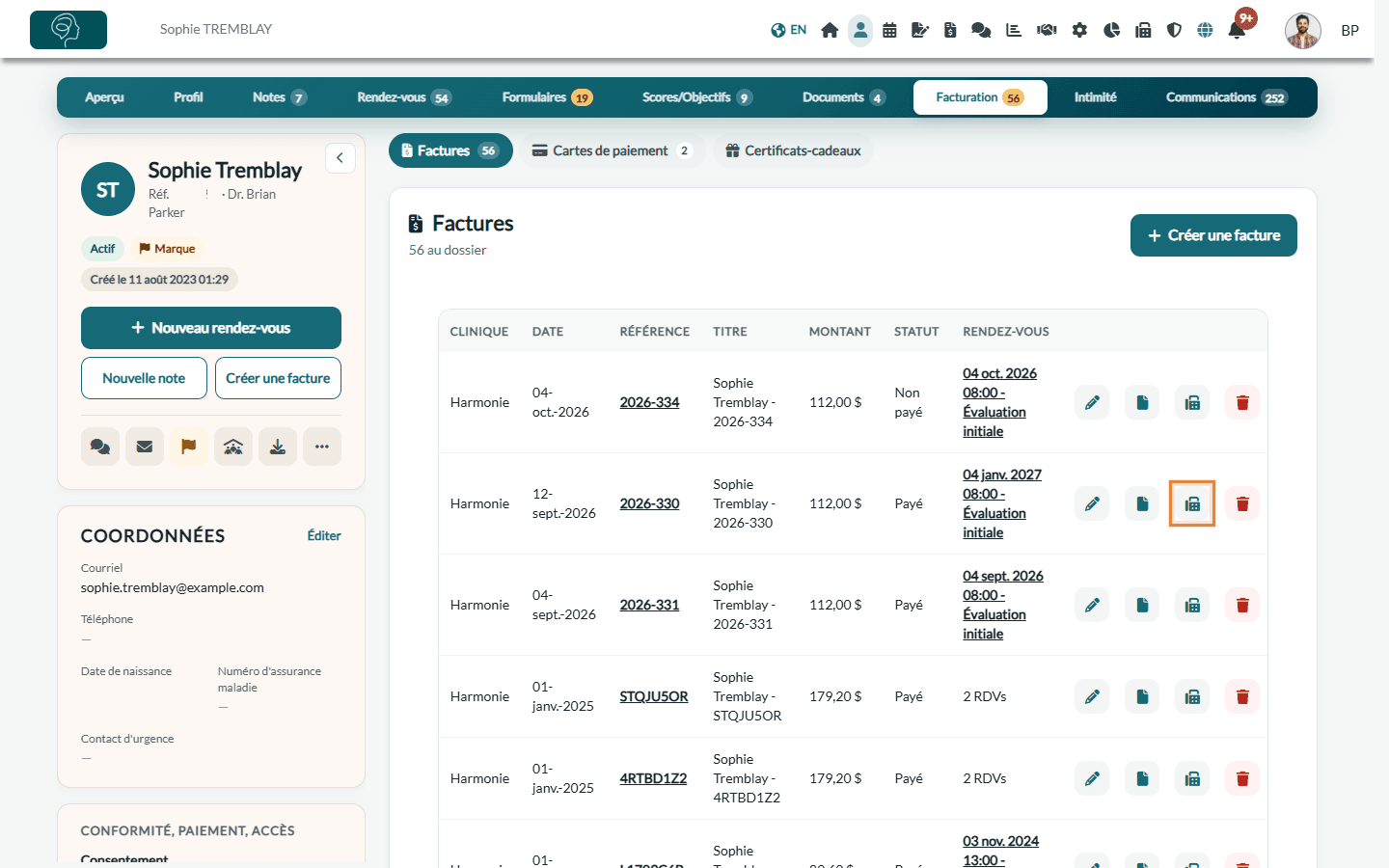Switch language using the EN selector
The image size is (1389, 868).
tap(789, 30)
